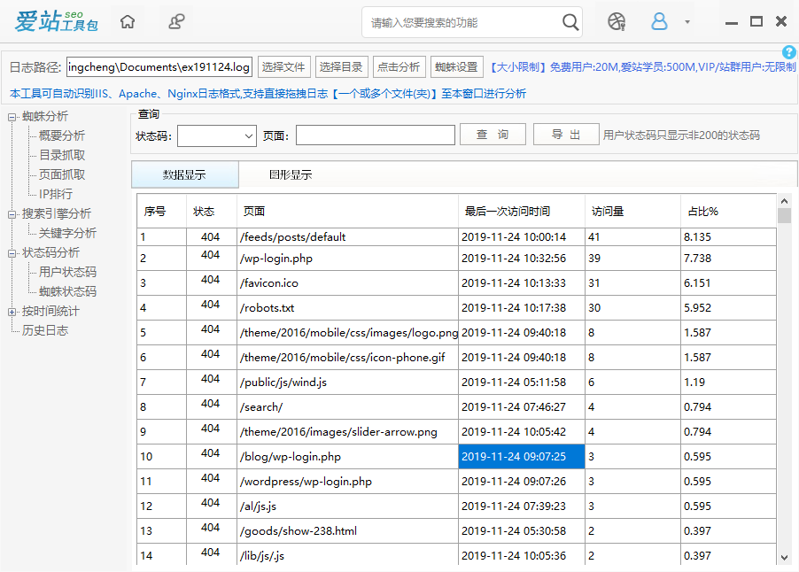Open the user service icon beside home
The width and height of the screenshot is (799, 572).
[176, 22]
